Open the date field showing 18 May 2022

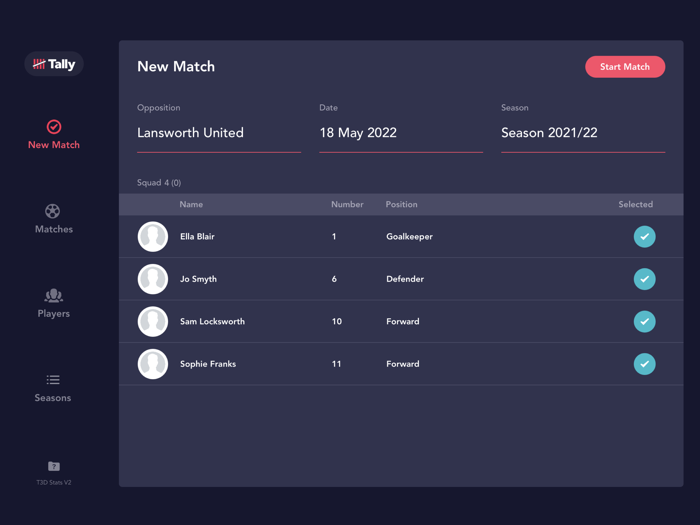[400, 133]
